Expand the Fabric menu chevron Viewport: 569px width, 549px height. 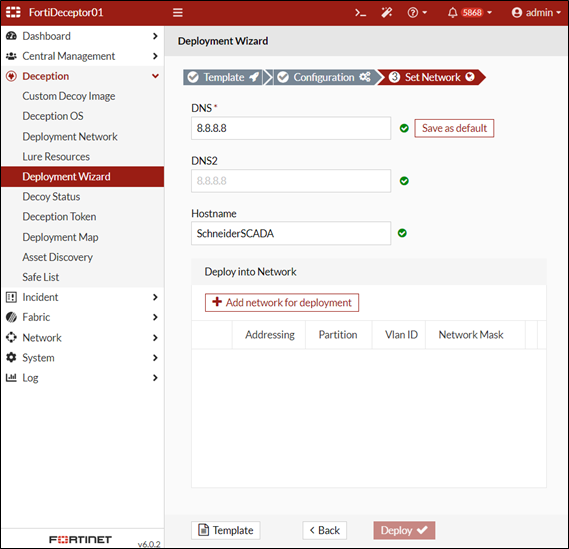155,317
